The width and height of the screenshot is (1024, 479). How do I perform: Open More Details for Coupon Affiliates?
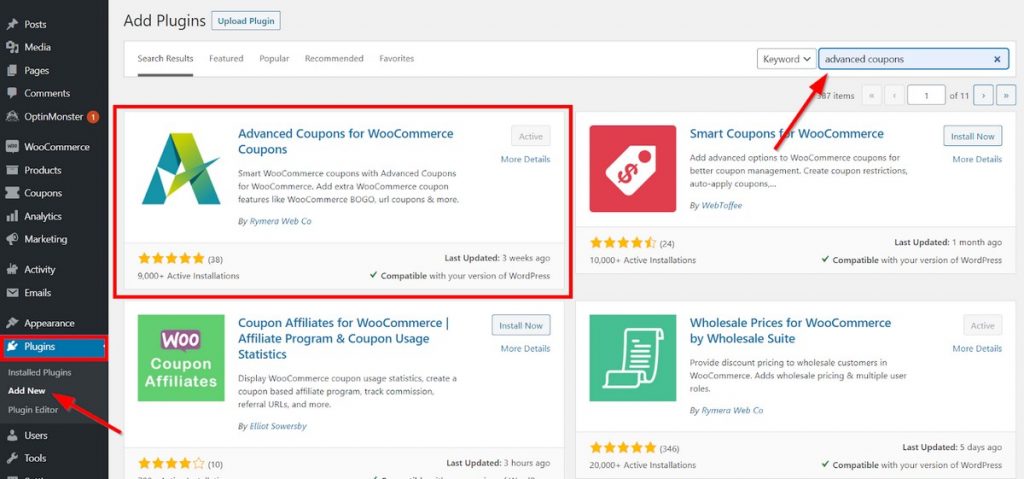[x=526, y=348]
